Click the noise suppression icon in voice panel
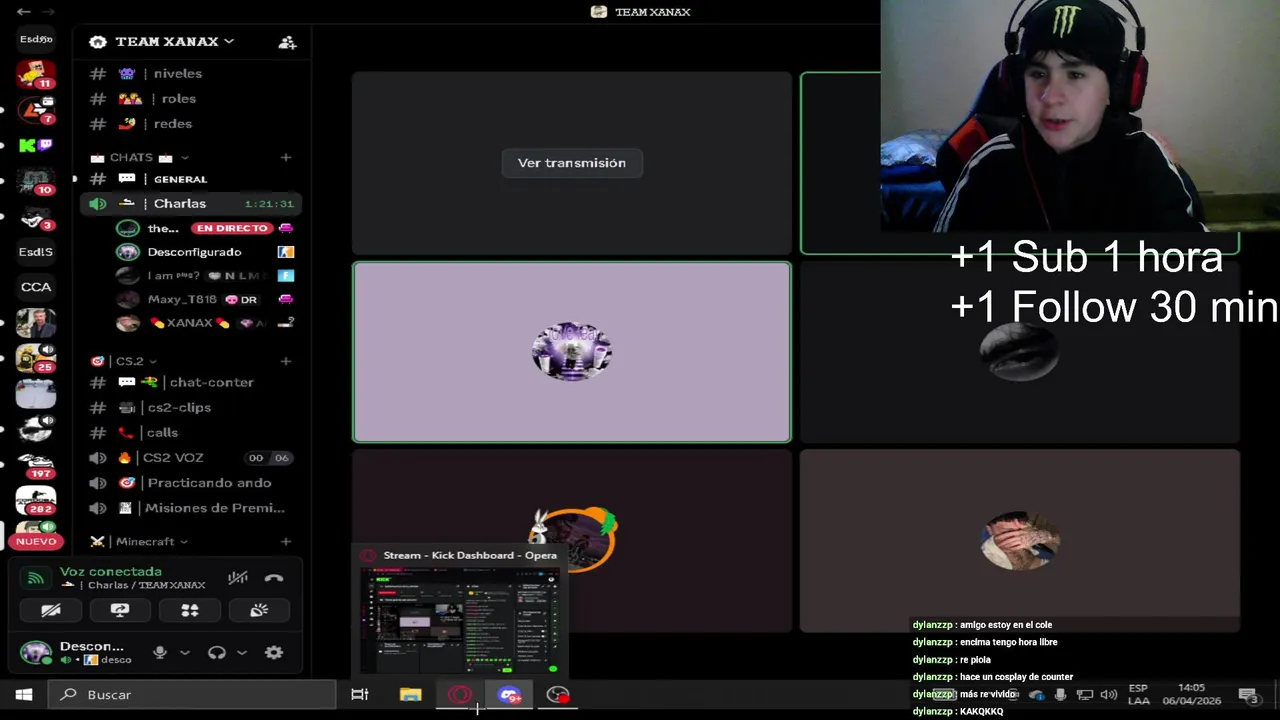The image size is (1280, 720). coord(237,578)
